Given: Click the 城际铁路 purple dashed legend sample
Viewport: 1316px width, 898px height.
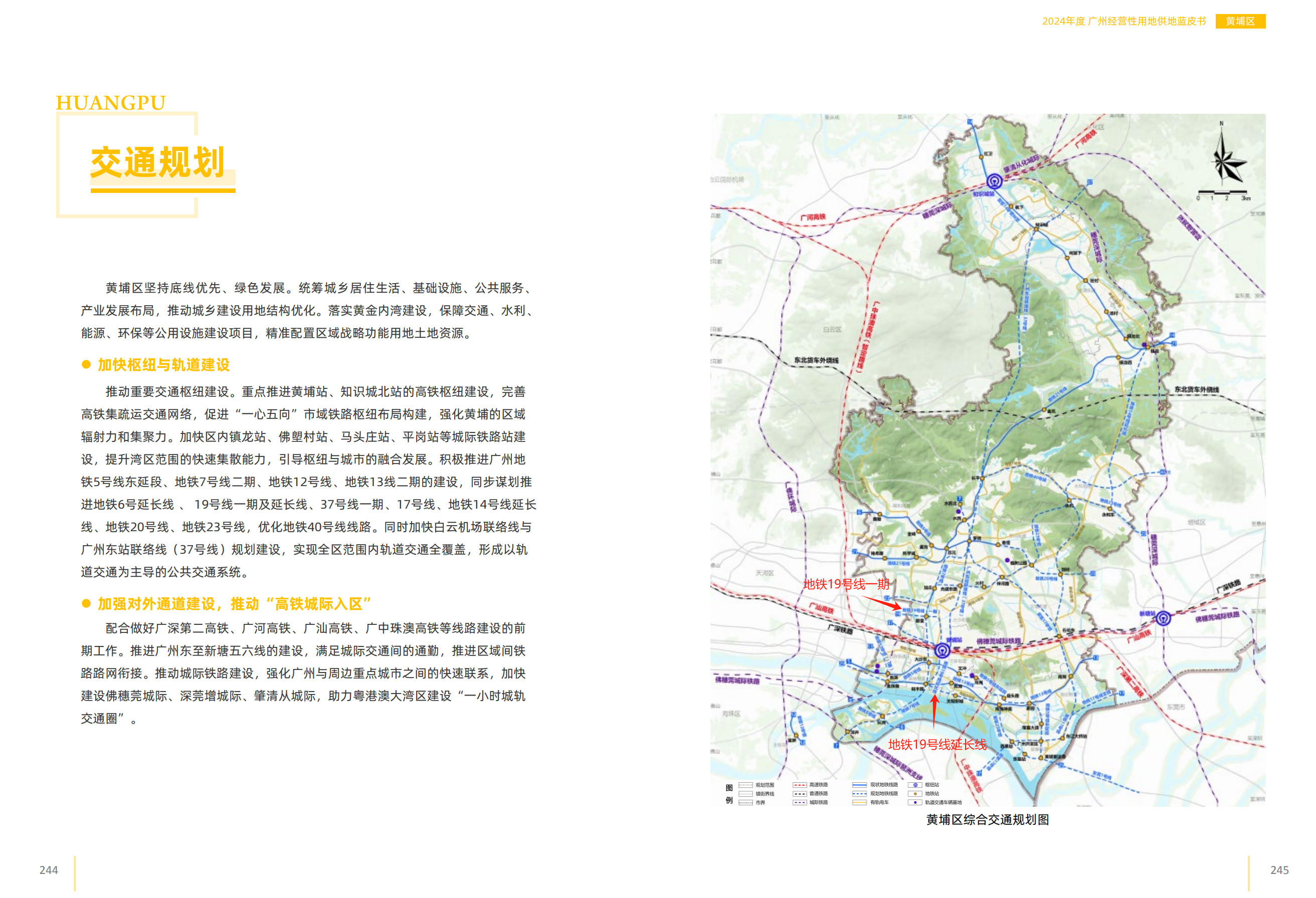Looking at the screenshot, I should 800,802.
